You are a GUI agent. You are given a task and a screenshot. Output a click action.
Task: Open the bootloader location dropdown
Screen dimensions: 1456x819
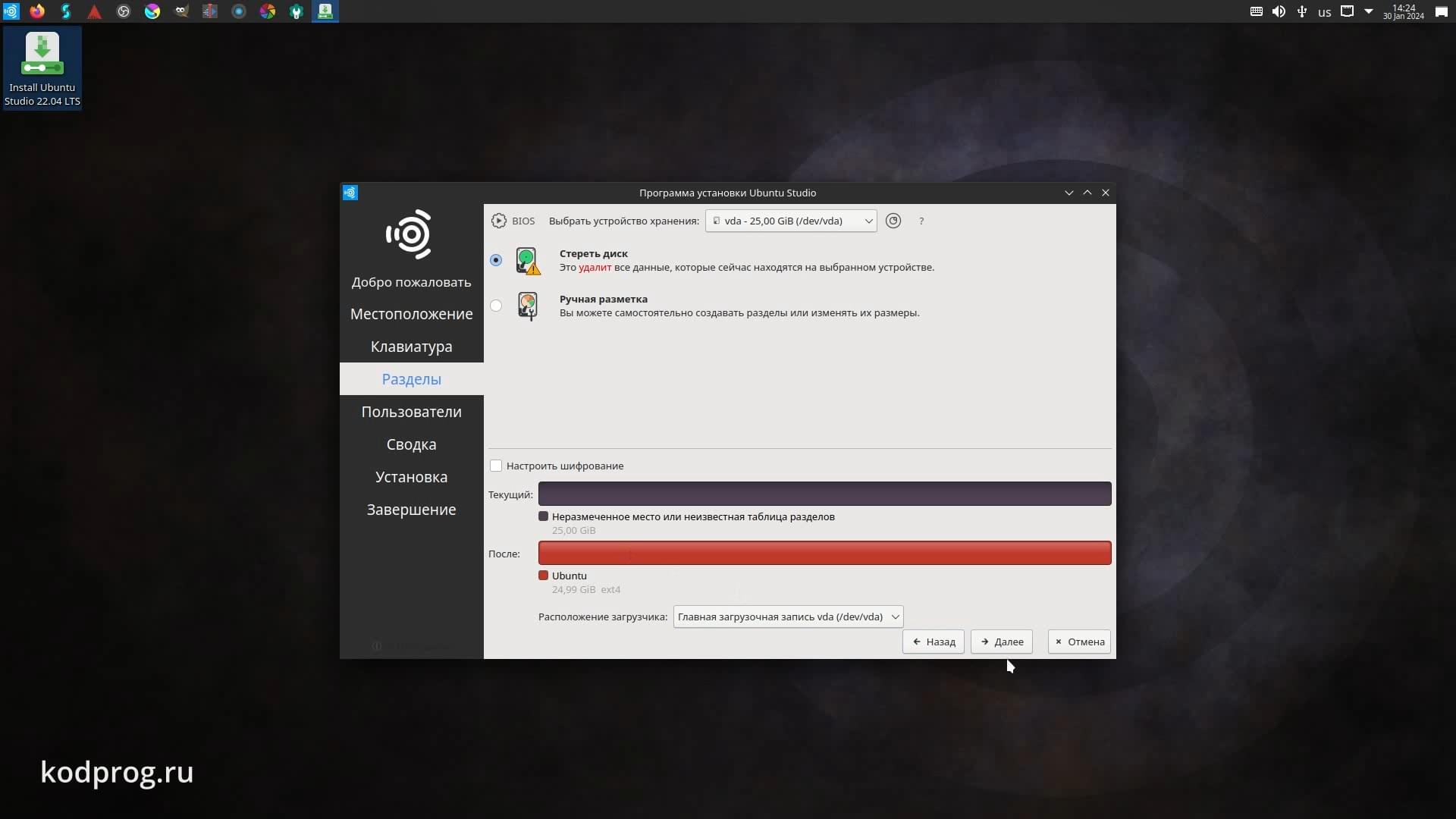point(788,617)
